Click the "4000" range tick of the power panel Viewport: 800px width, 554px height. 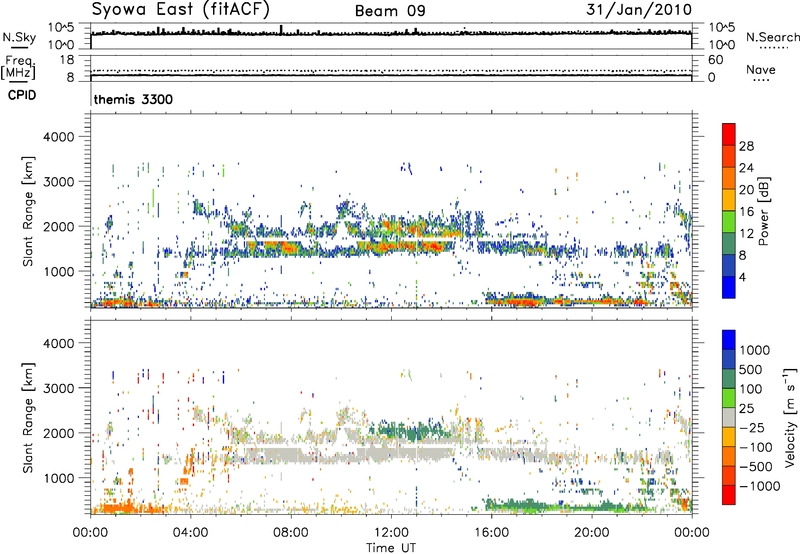click(59, 137)
